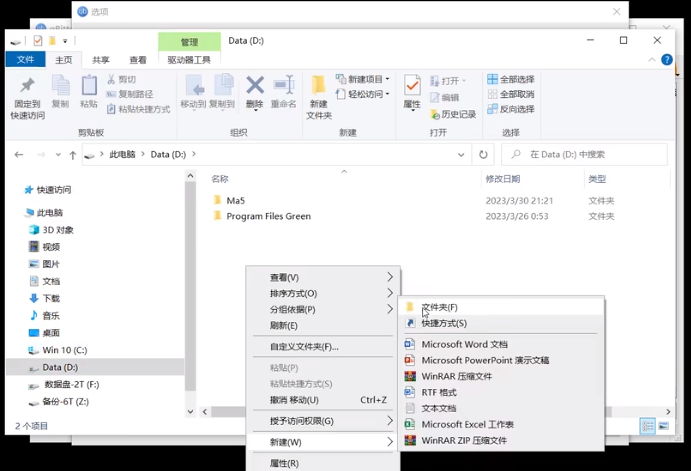691x471 pixels.
Task: Click Properties (属性) in context menu
Action: pos(323,463)
